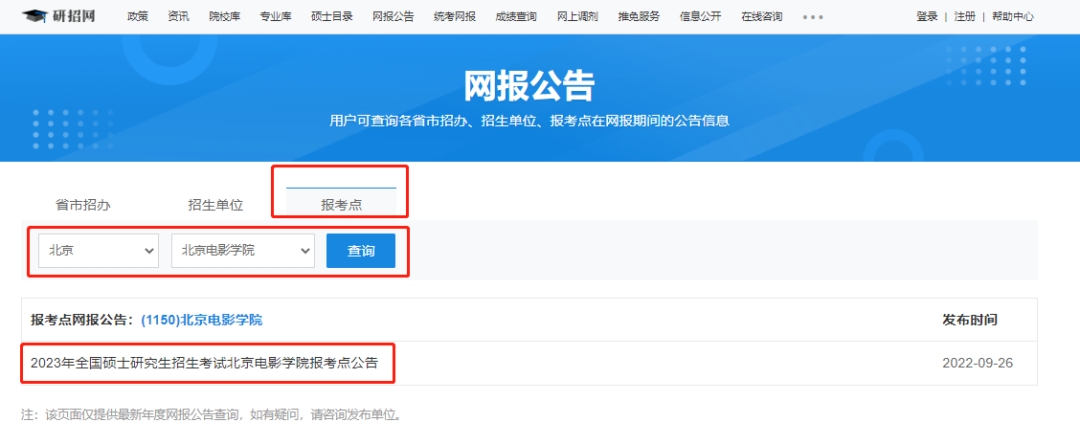The width and height of the screenshot is (1080, 445).
Task: Open 成绩查询 in the navigation
Action: pos(516,17)
